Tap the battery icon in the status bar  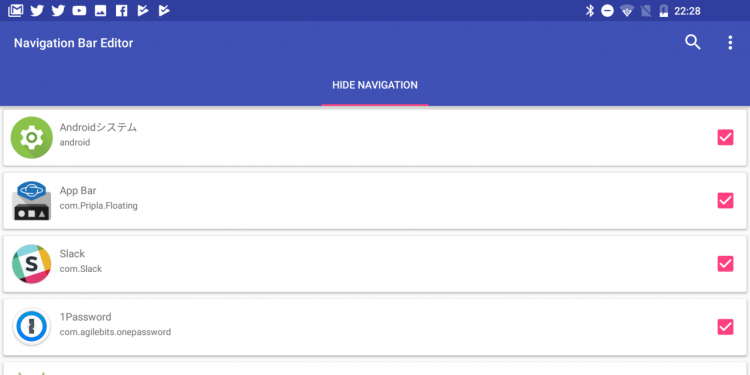tap(663, 11)
